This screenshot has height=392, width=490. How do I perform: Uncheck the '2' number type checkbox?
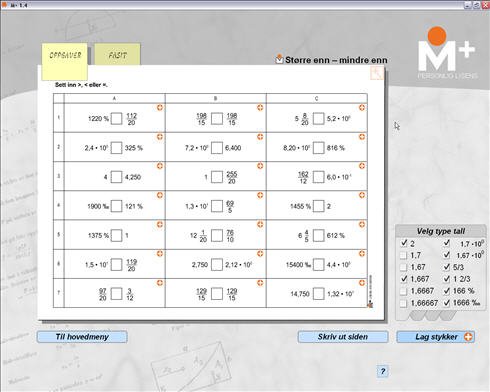(404, 243)
